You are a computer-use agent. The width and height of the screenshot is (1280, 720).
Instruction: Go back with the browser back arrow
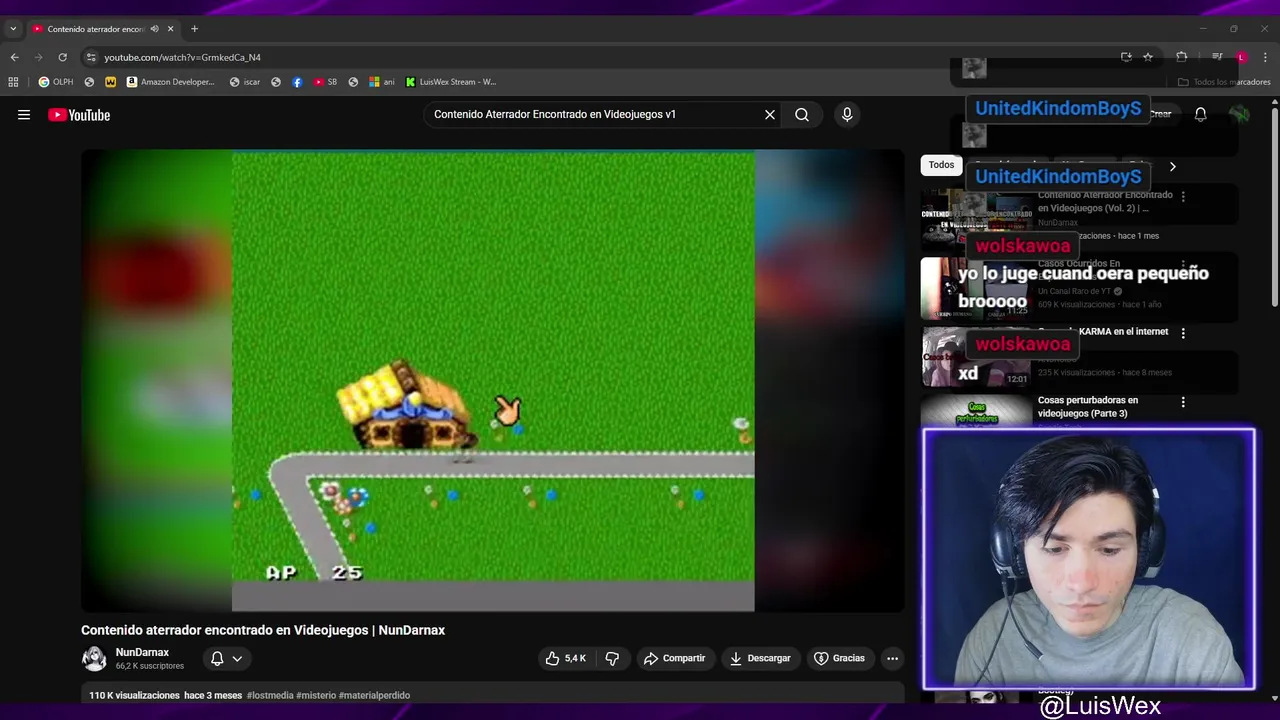[x=14, y=57]
